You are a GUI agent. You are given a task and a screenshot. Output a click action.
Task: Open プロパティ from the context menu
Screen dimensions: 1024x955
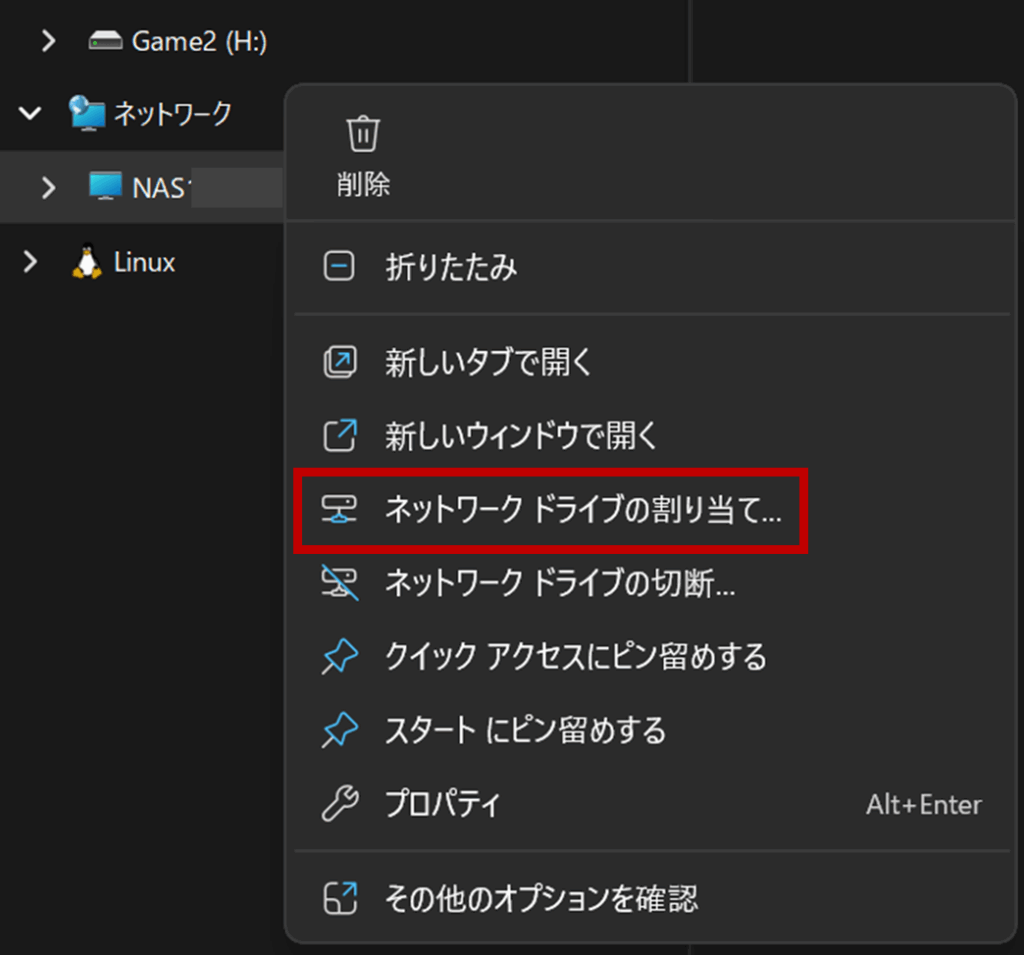[443, 804]
